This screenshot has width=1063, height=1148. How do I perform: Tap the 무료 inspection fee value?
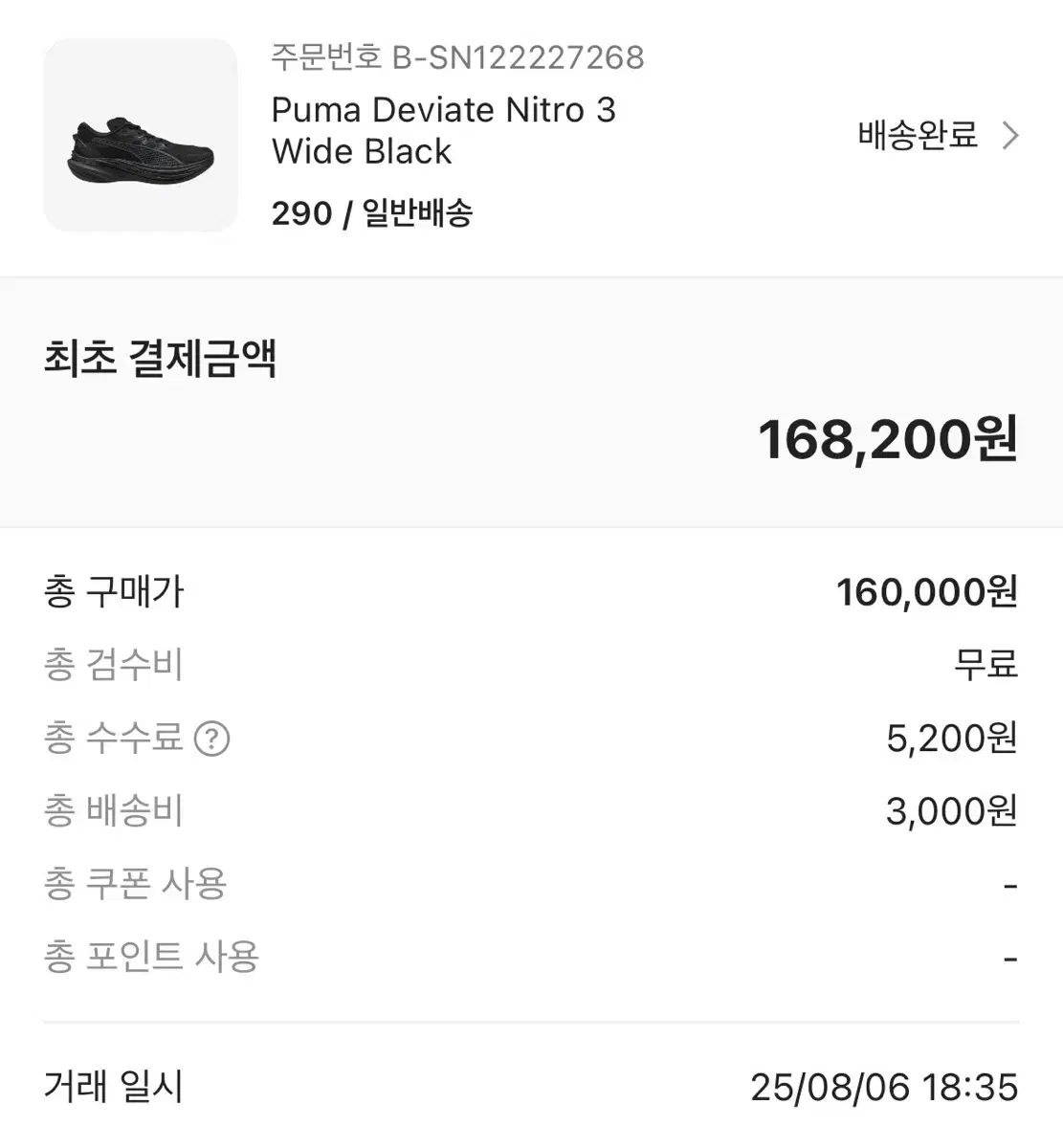pos(985,665)
